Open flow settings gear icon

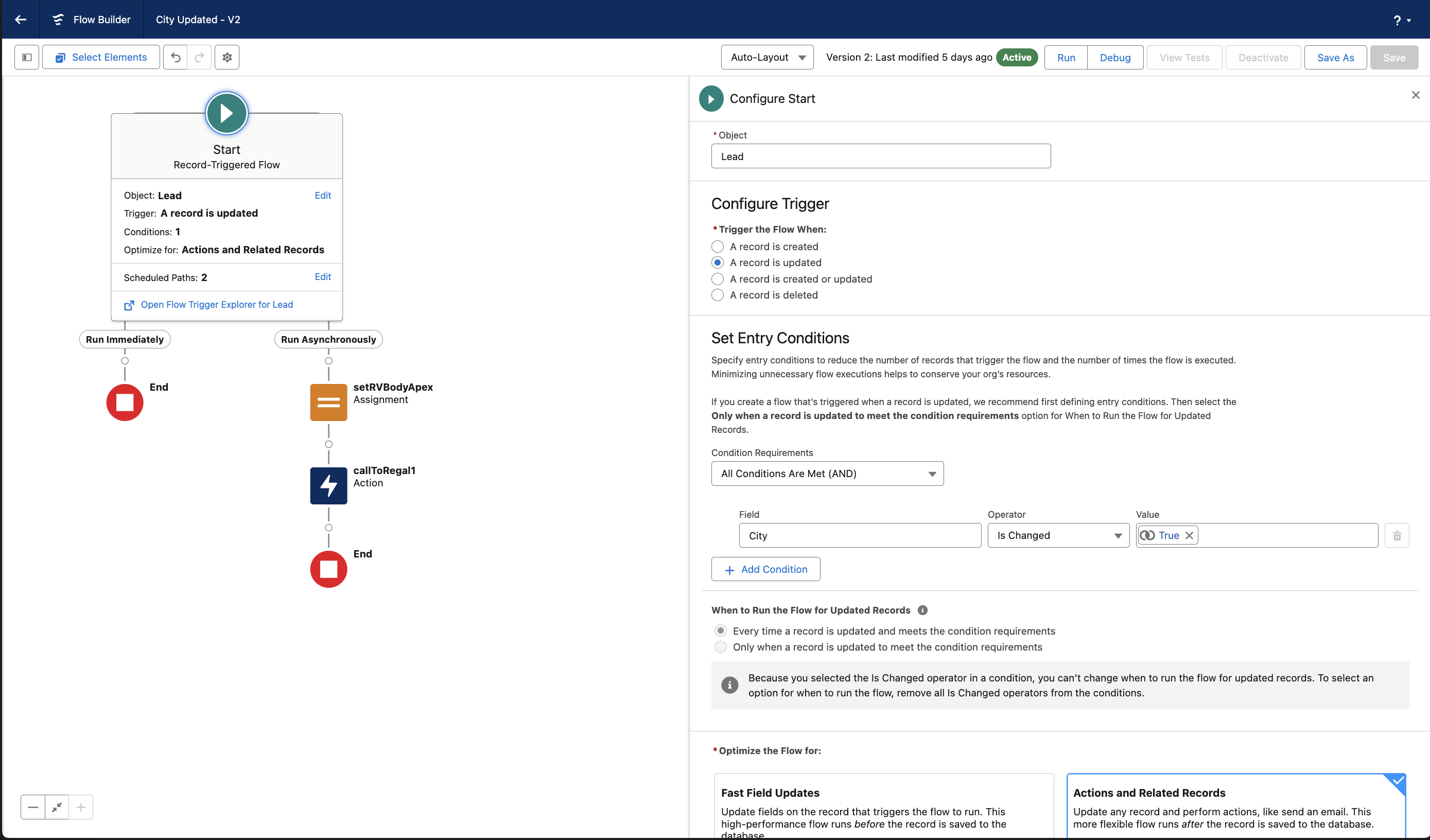(x=227, y=57)
